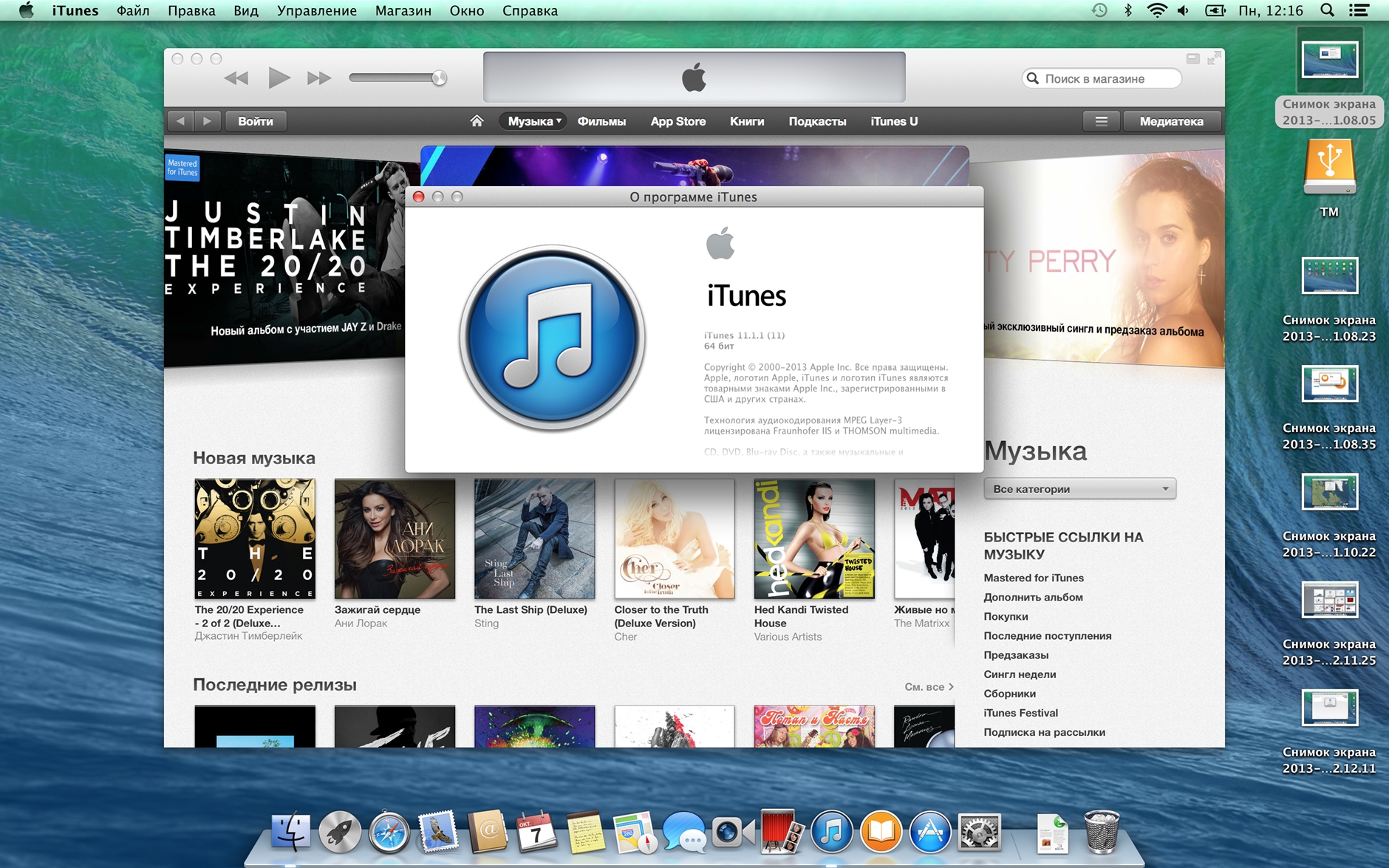Open the list menu button beside Медиатека
The height and width of the screenshot is (868, 1389).
(1101, 121)
